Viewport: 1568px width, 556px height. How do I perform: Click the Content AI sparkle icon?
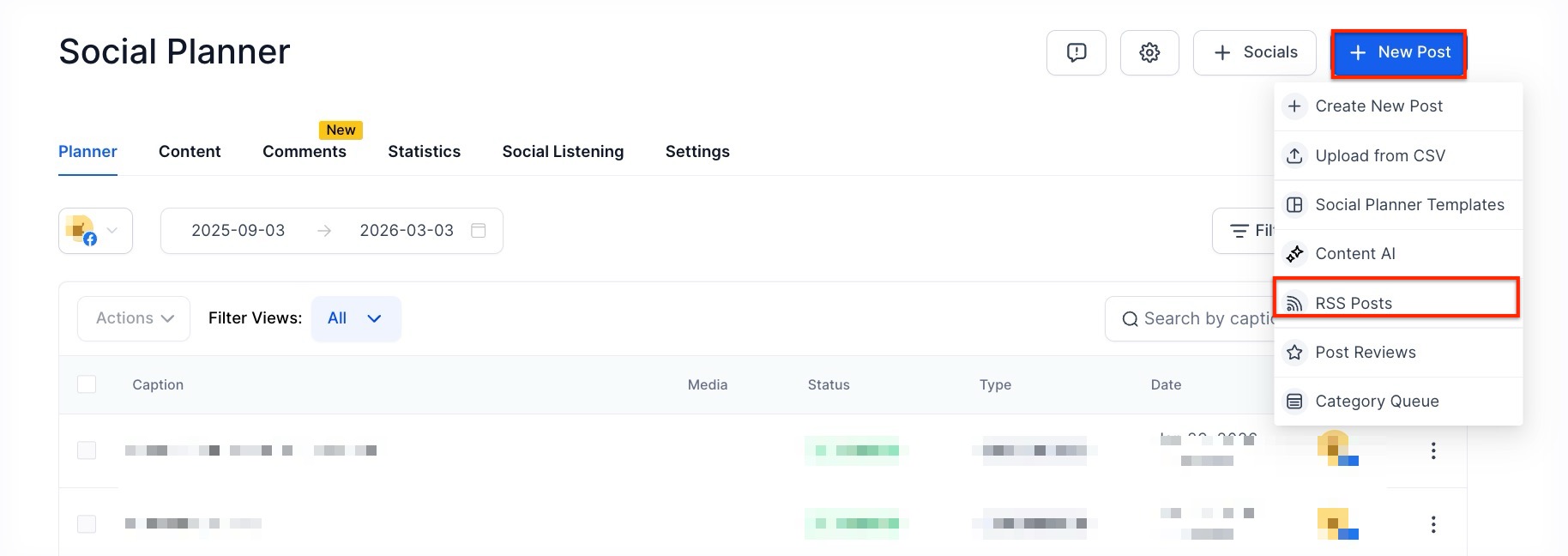coord(1294,254)
